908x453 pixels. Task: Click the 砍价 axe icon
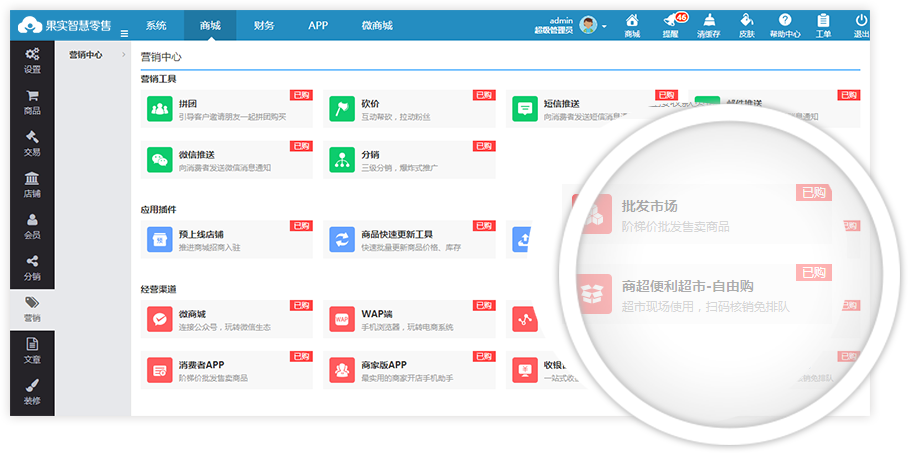pos(342,109)
